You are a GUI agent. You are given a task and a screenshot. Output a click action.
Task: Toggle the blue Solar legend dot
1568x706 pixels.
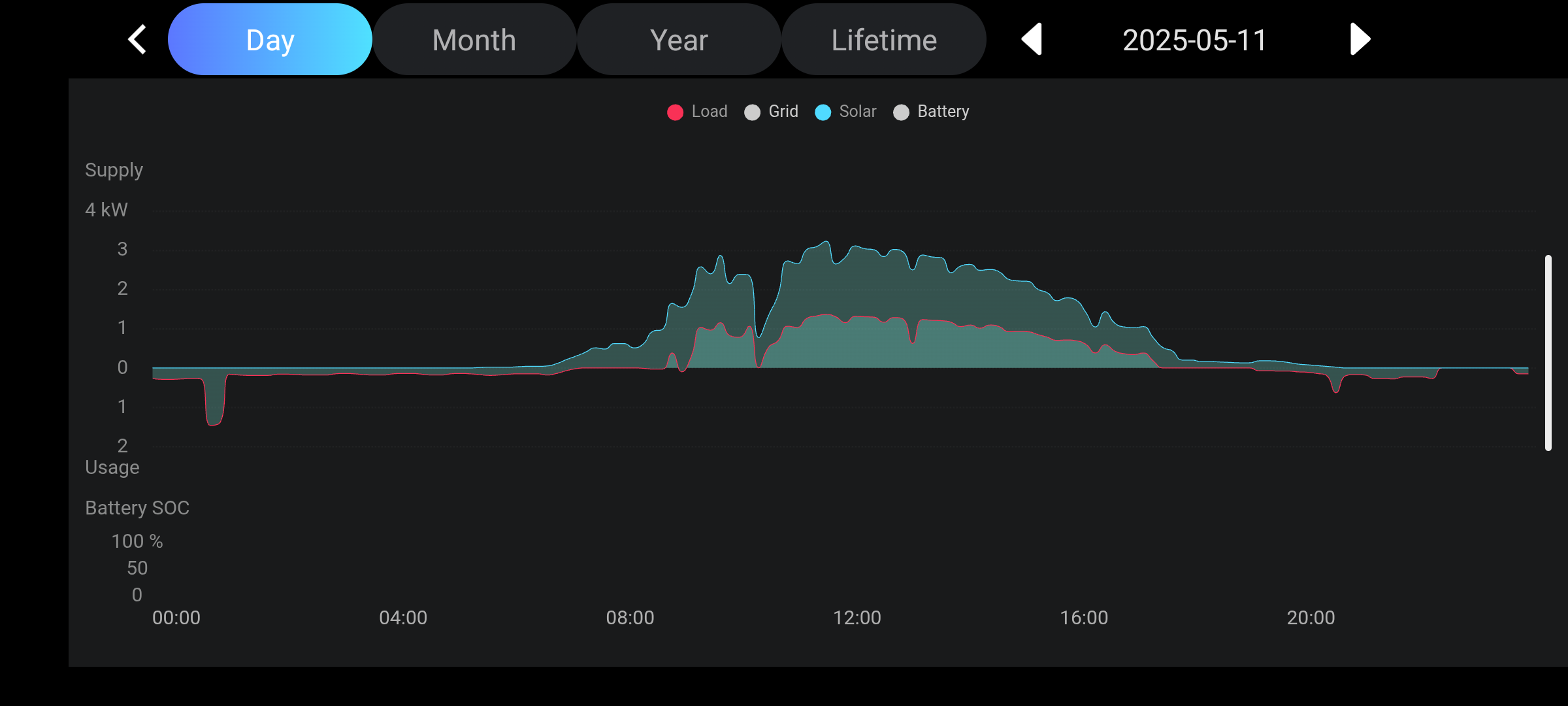(x=823, y=112)
